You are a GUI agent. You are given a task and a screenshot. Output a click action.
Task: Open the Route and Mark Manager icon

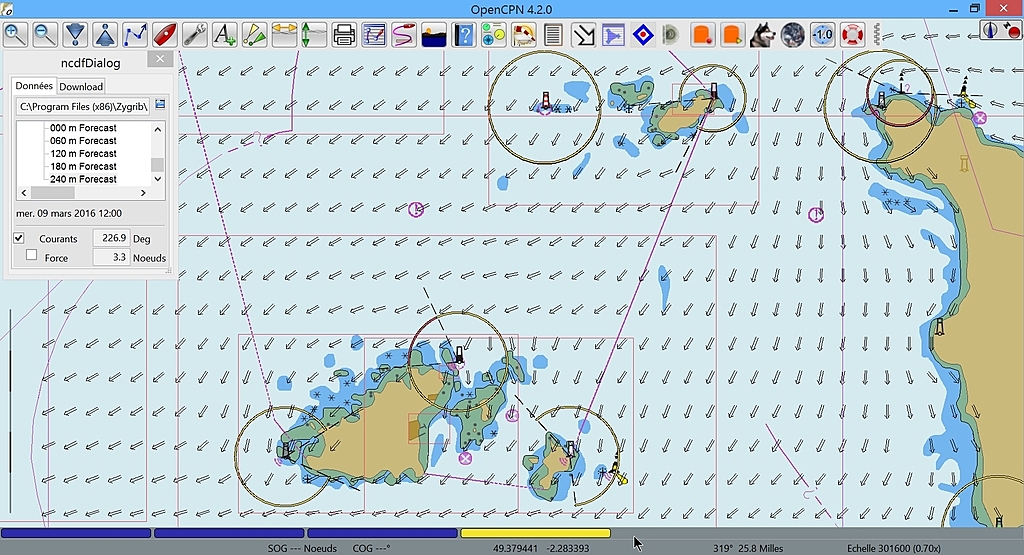pyautogui.click(x=374, y=34)
